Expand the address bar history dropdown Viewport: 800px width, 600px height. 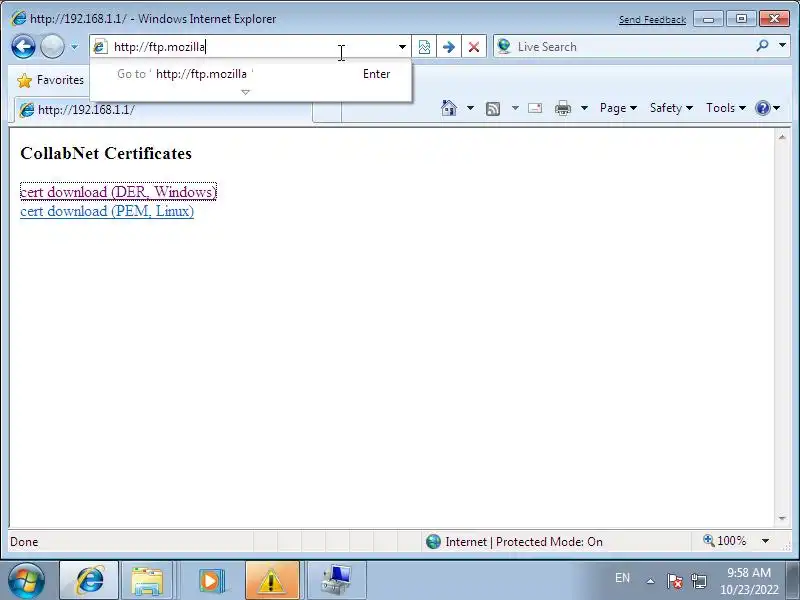[x=402, y=47]
